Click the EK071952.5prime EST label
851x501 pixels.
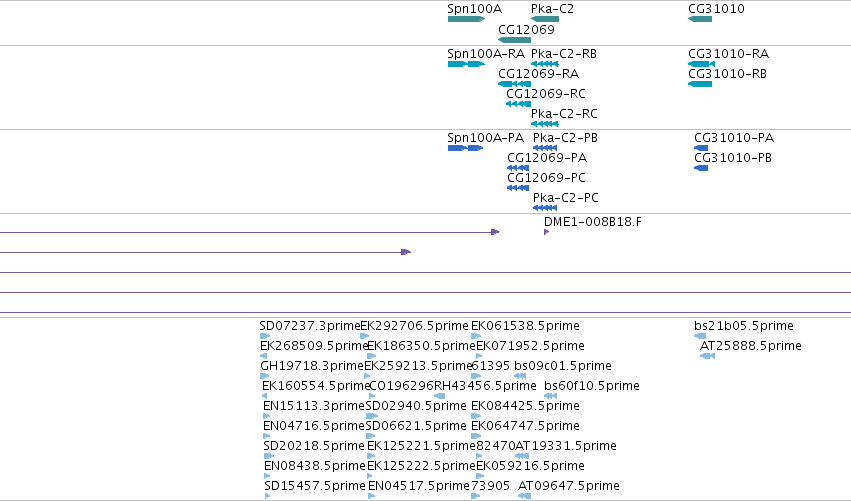[x=530, y=346]
